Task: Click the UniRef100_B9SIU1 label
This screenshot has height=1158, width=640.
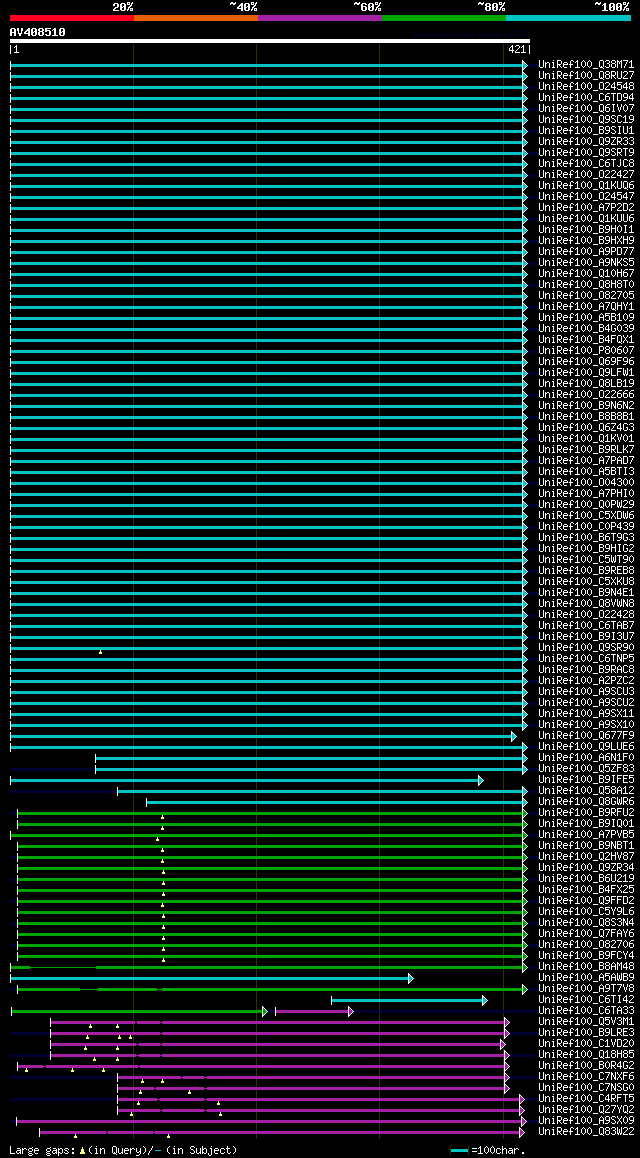Action: tap(586, 130)
